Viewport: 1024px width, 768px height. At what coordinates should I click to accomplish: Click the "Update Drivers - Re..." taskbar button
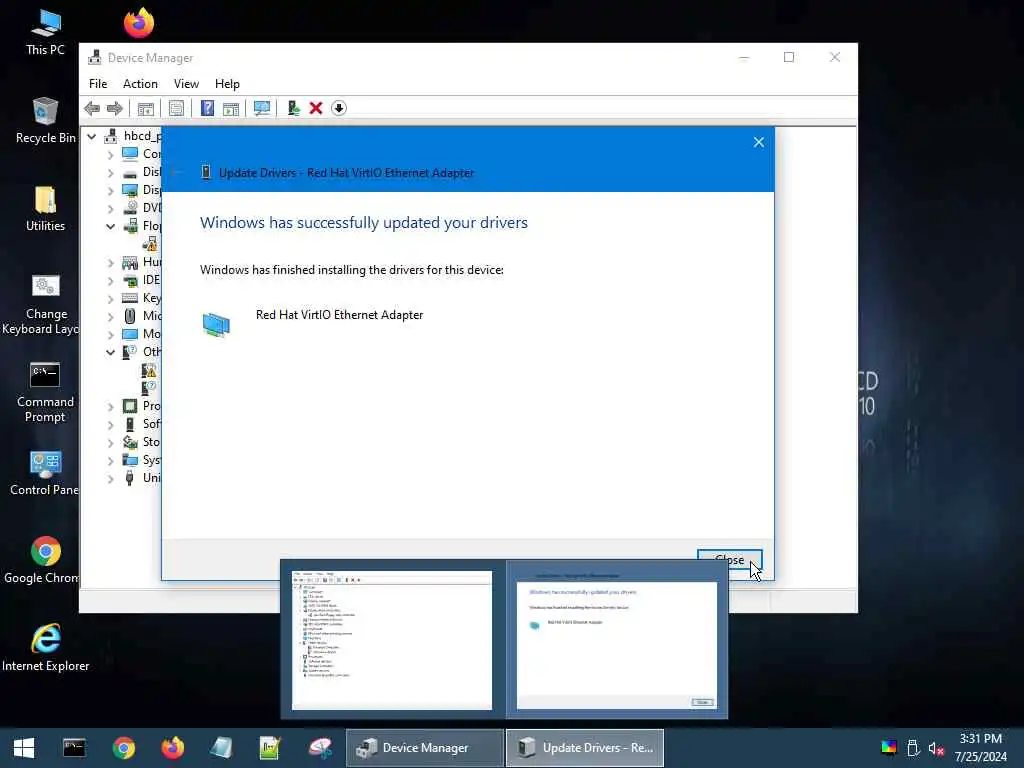585,748
